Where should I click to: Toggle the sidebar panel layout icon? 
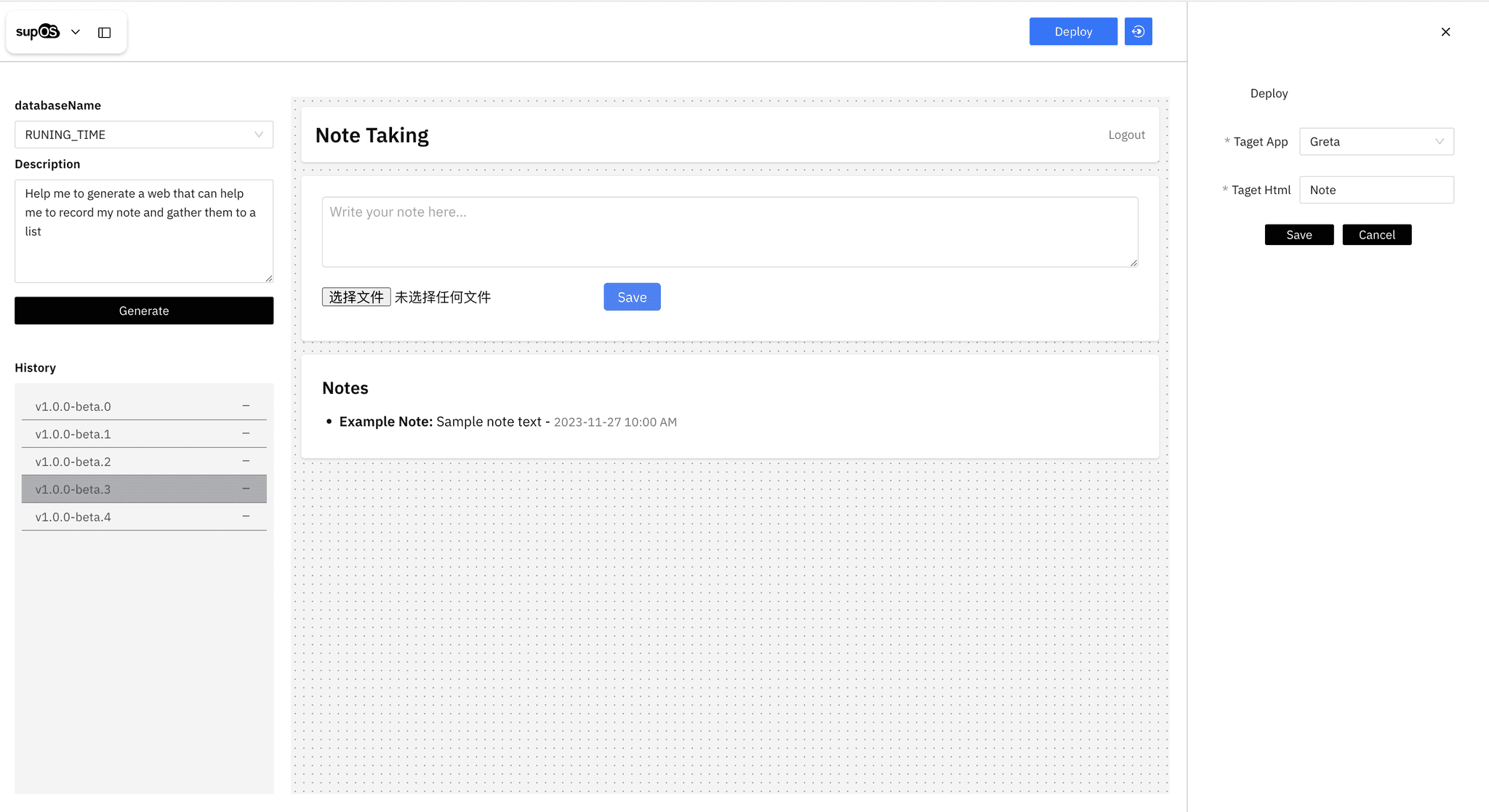pyautogui.click(x=105, y=33)
